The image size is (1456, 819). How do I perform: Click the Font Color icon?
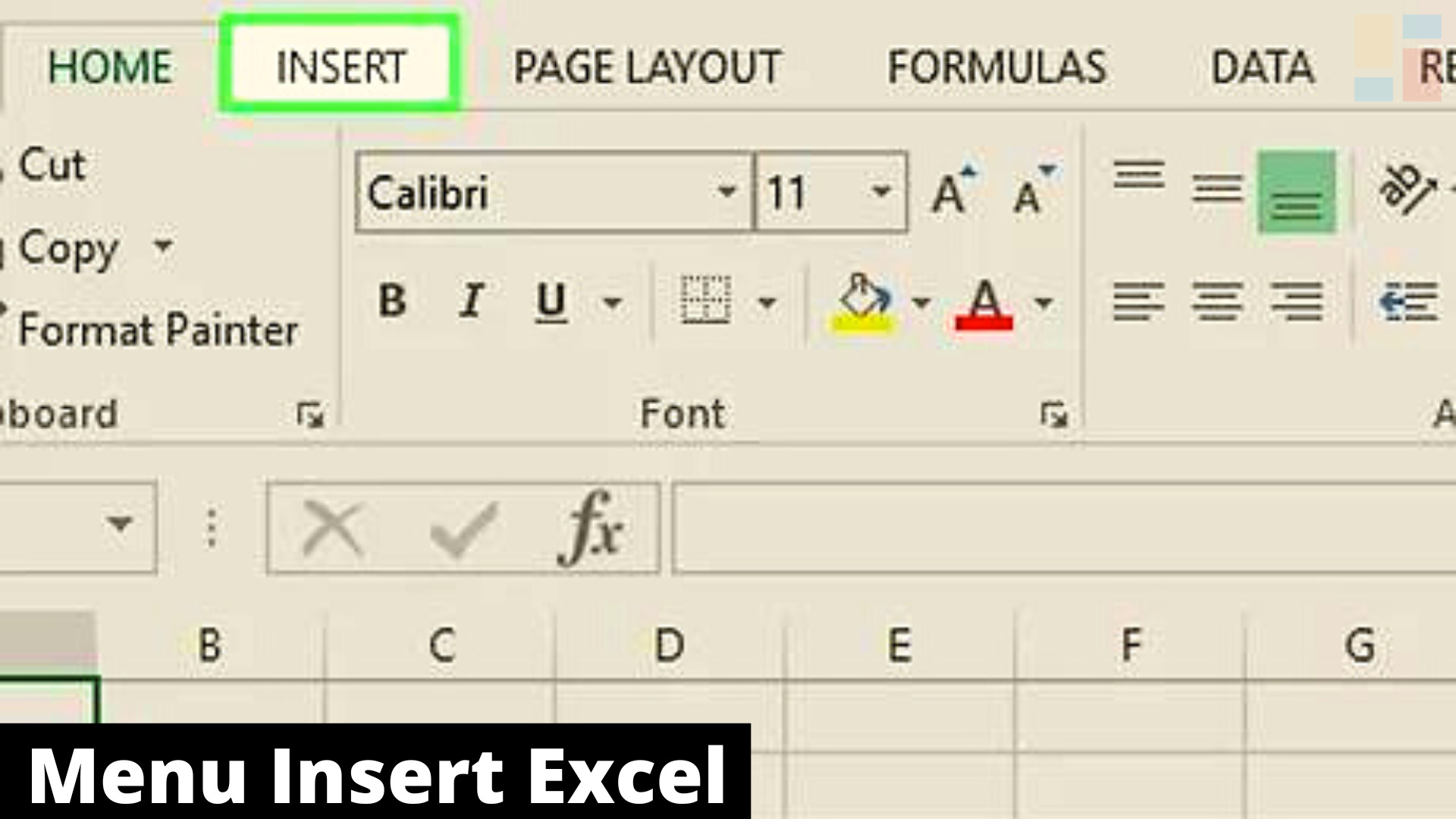point(984,302)
